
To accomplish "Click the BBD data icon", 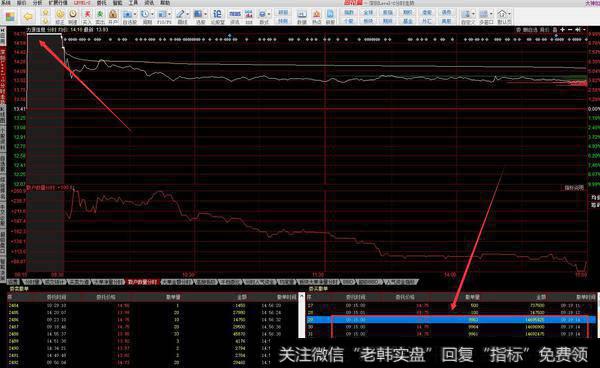I will [249, 14].
